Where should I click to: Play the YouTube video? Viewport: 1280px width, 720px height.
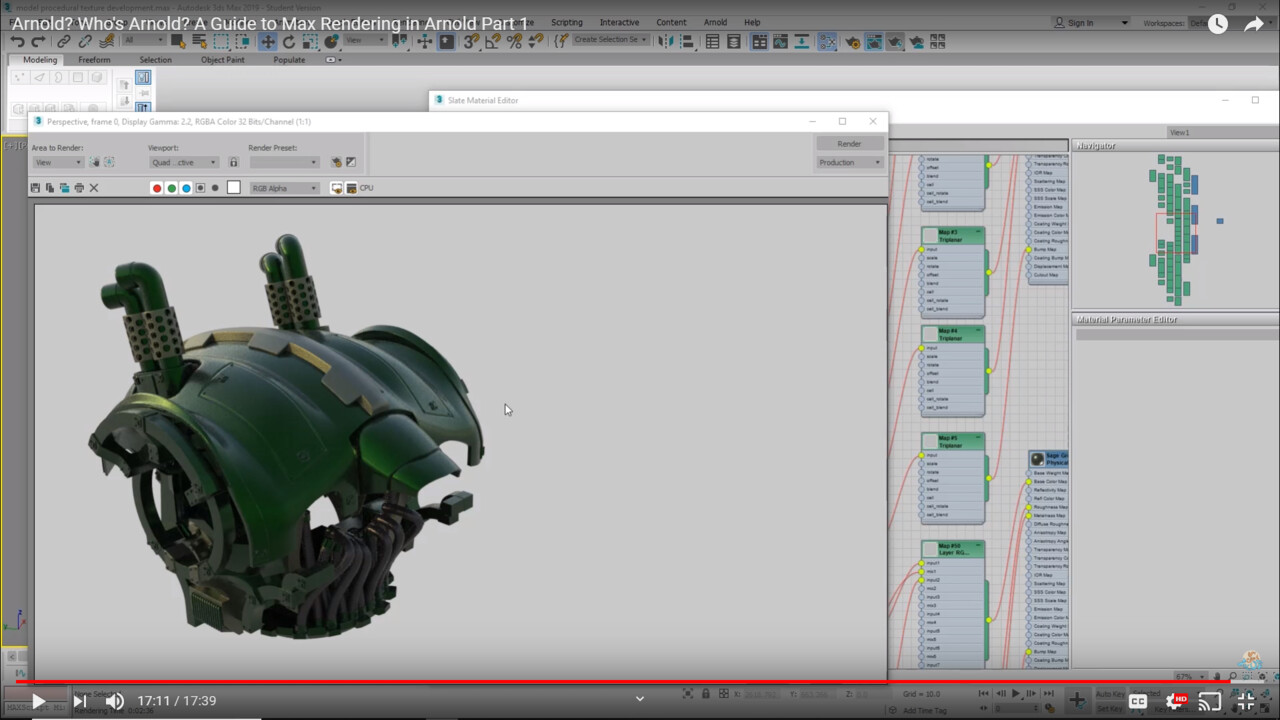[37, 701]
